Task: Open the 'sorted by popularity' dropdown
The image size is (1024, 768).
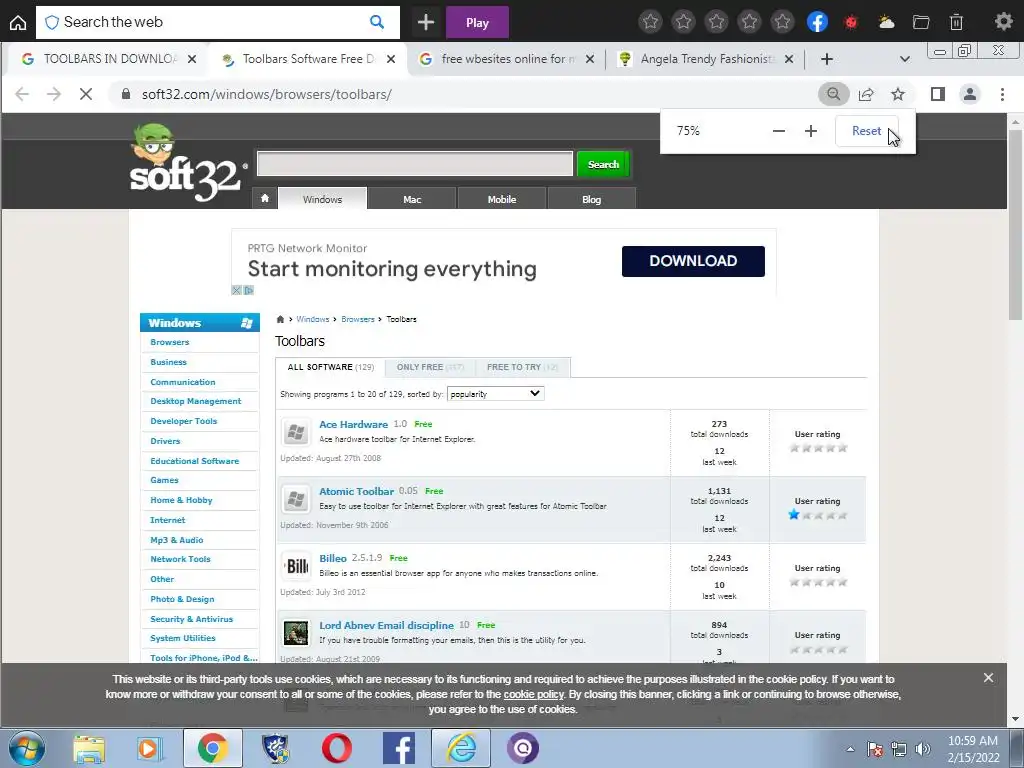Action: click(495, 394)
